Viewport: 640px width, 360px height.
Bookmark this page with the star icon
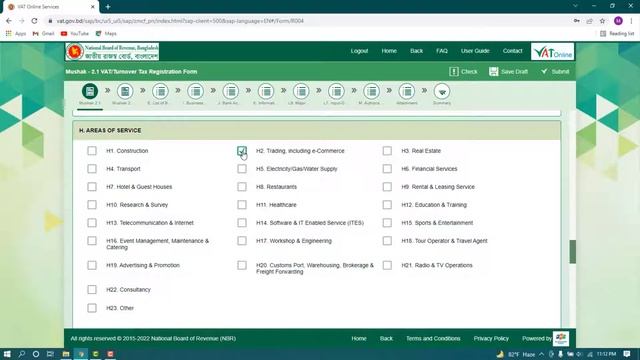click(602, 21)
